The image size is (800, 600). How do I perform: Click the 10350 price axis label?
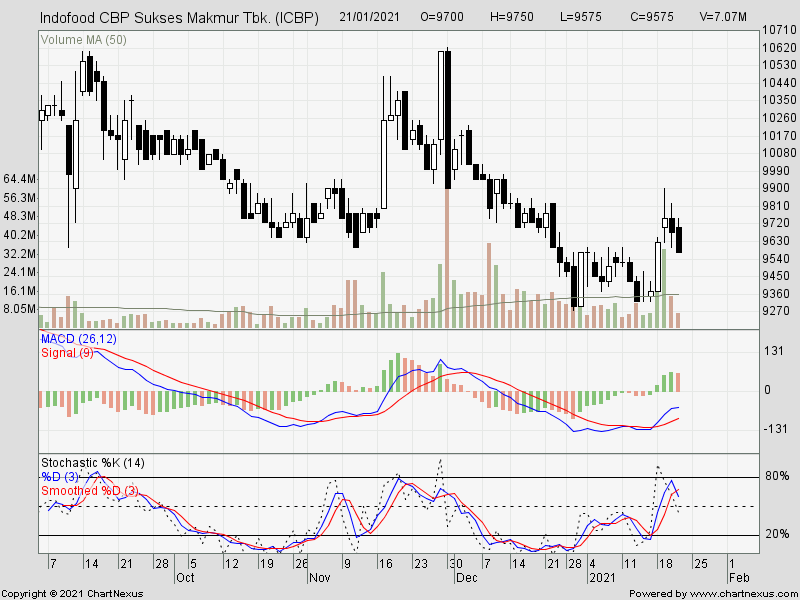[x=779, y=101]
